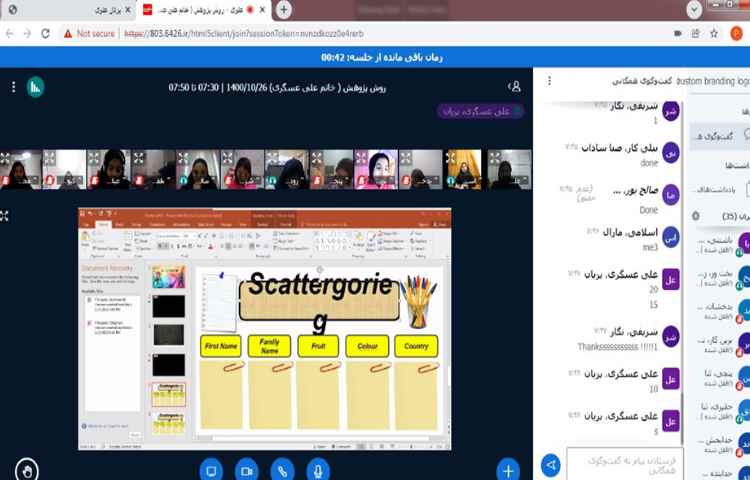The width and height of the screenshot is (750, 480).
Task: Click the 'Country' box in shared slide
Action: pyautogui.click(x=416, y=346)
